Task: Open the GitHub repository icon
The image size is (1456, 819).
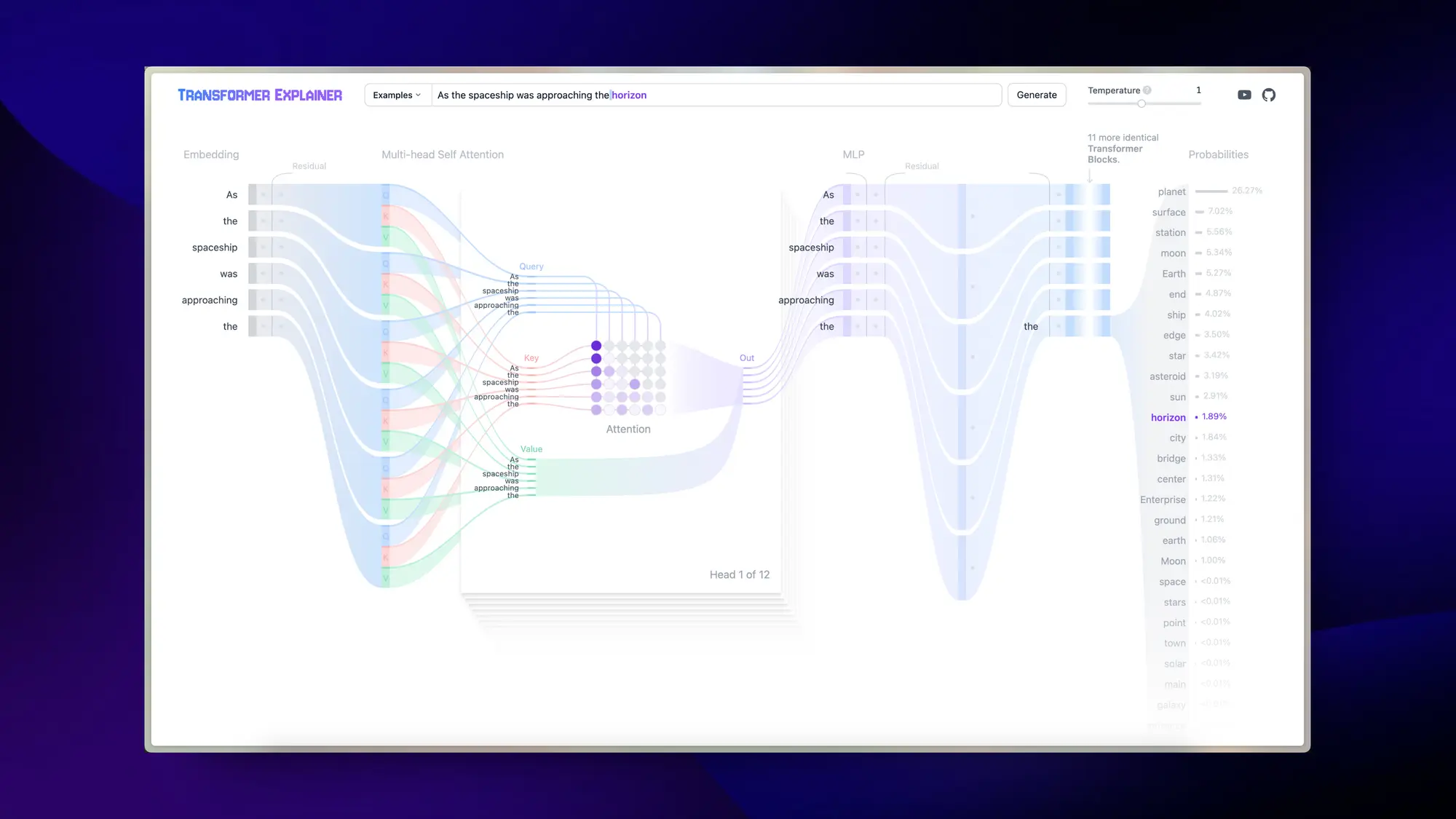Action: (1269, 95)
